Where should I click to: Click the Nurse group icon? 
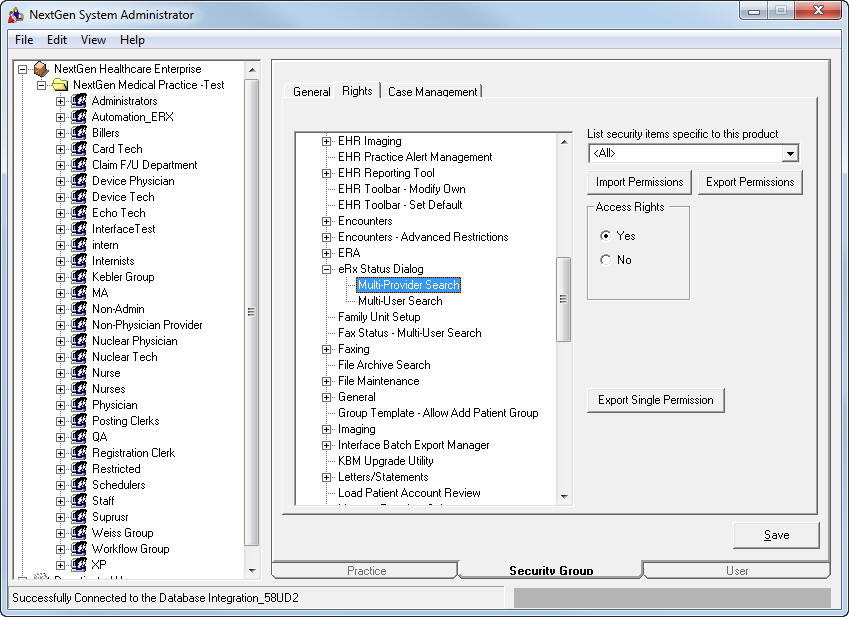79,373
